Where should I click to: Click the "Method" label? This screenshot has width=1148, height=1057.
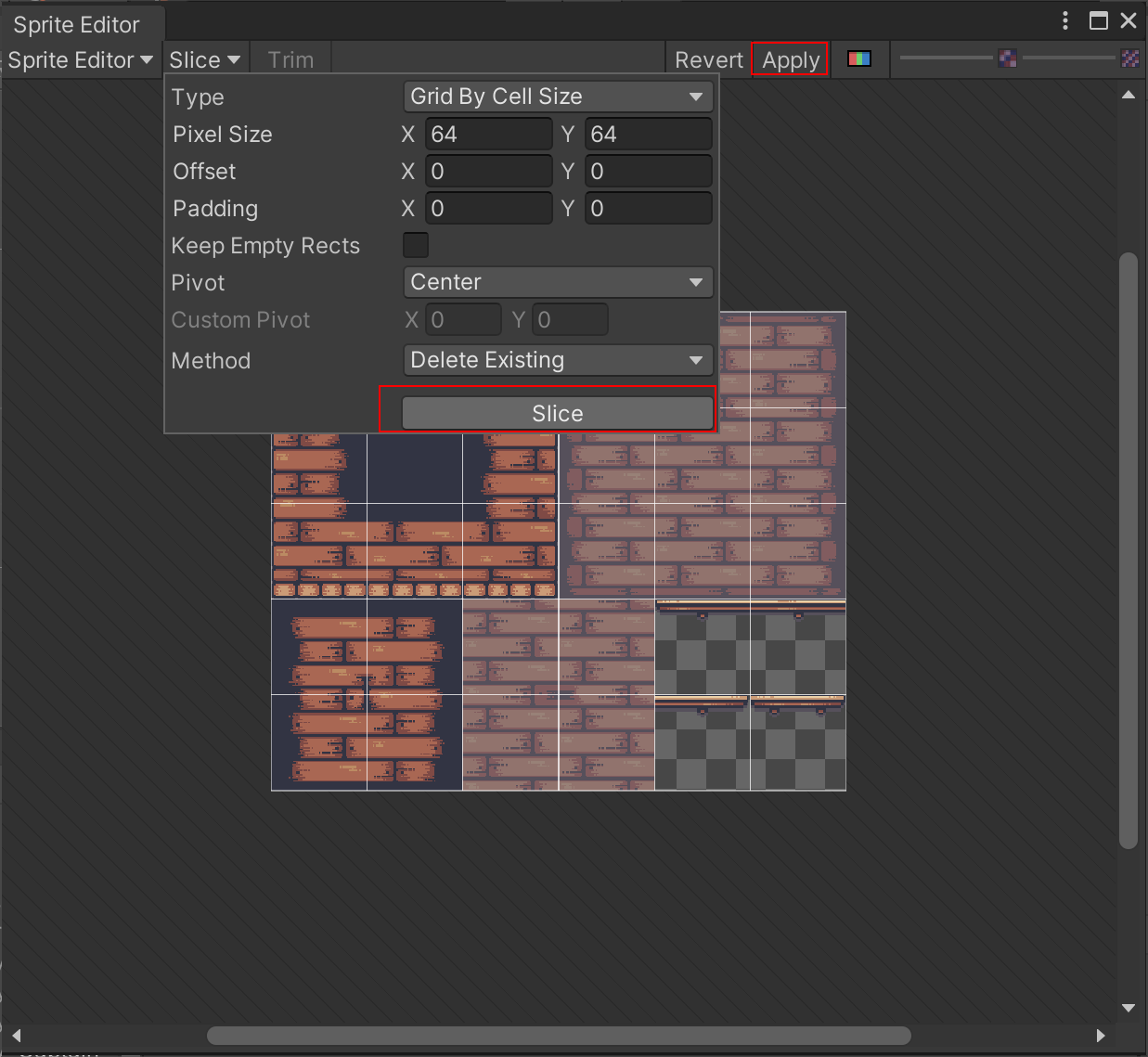pyautogui.click(x=211, y=361)
